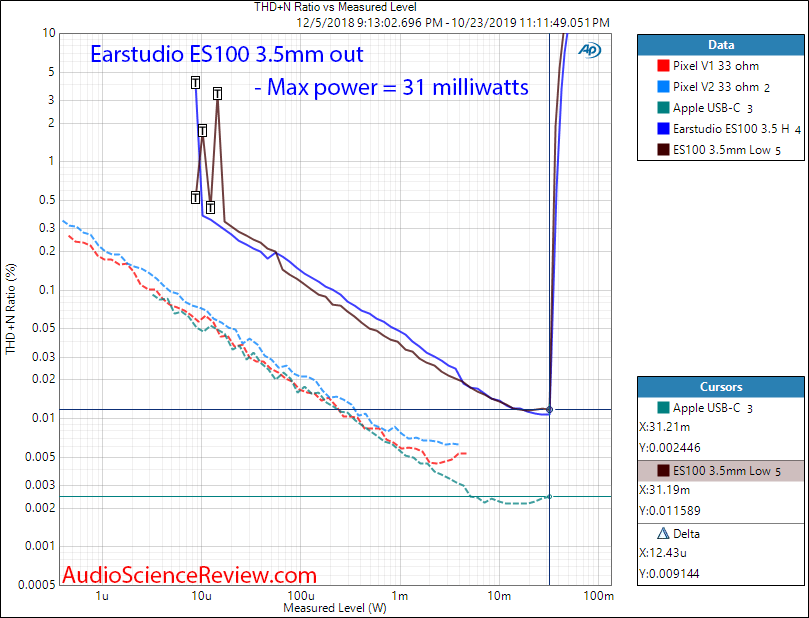Click the Y:0.002446 cursor value
Viewport: 809px width, 618px height.
tap(670, 448)
